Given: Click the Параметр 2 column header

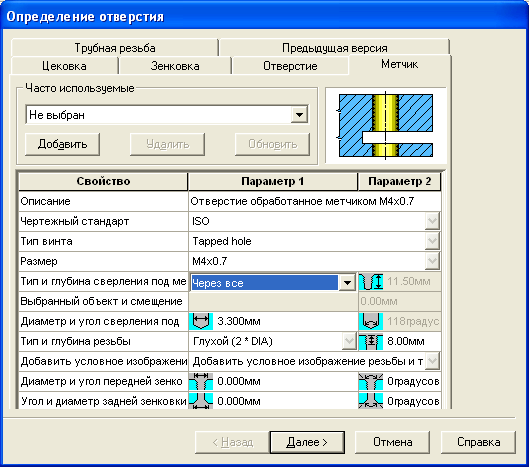Looking at the screenshot, I should pos(399,181).
